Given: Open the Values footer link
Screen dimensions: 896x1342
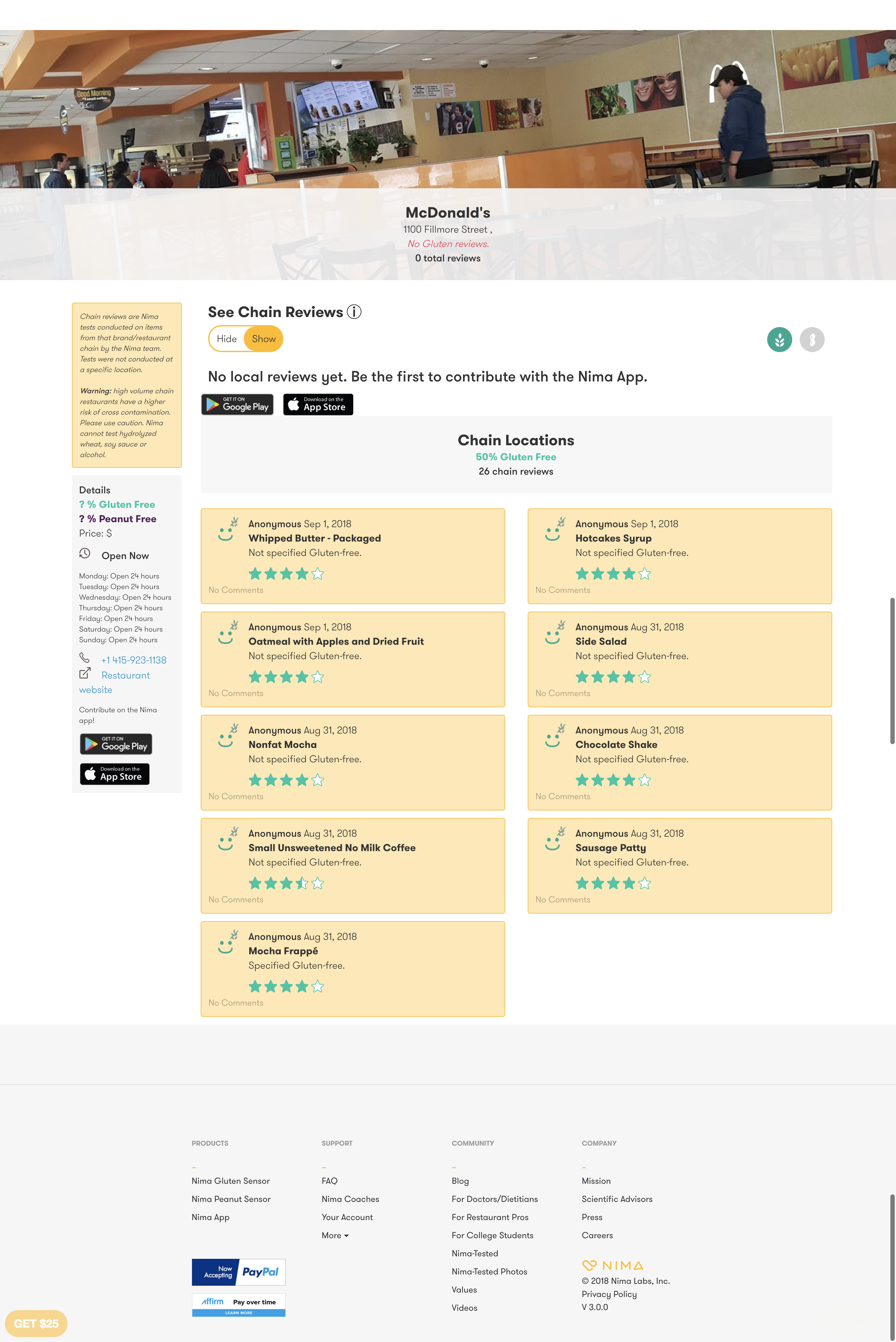Looking at the screenshot, I should click(464, 1290).
